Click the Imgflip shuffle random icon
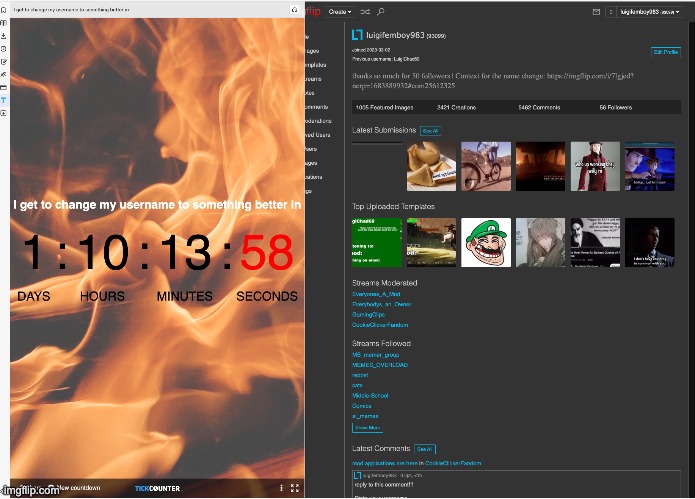The width and height of the screenshot is (695, 499). [365, 12]
